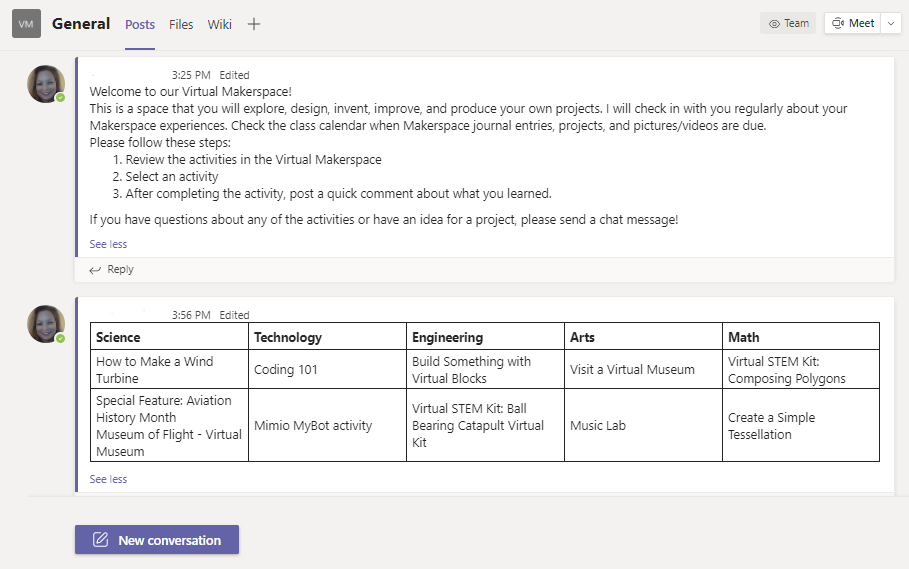The height and width of the screenshot is (569, 909).
Task: Select the Arts column header
Action: pos(643,337)
